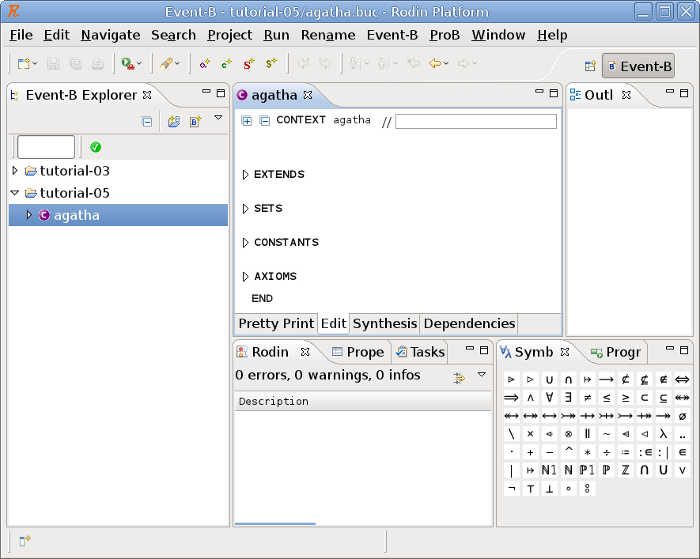Insert the equivalence ⇔ symbol
Screen dimensions: 700x559
pos(682,380)
